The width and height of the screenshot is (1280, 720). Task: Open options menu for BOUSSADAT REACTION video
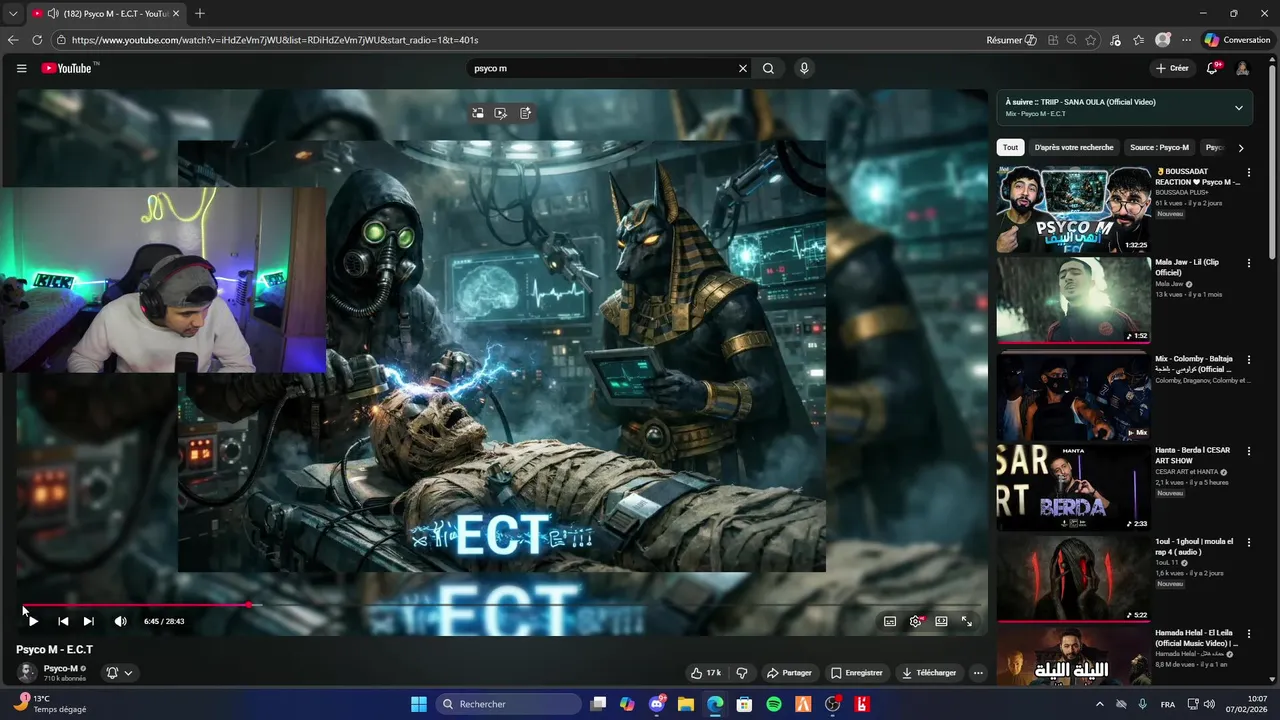(x=1248, y=172)
